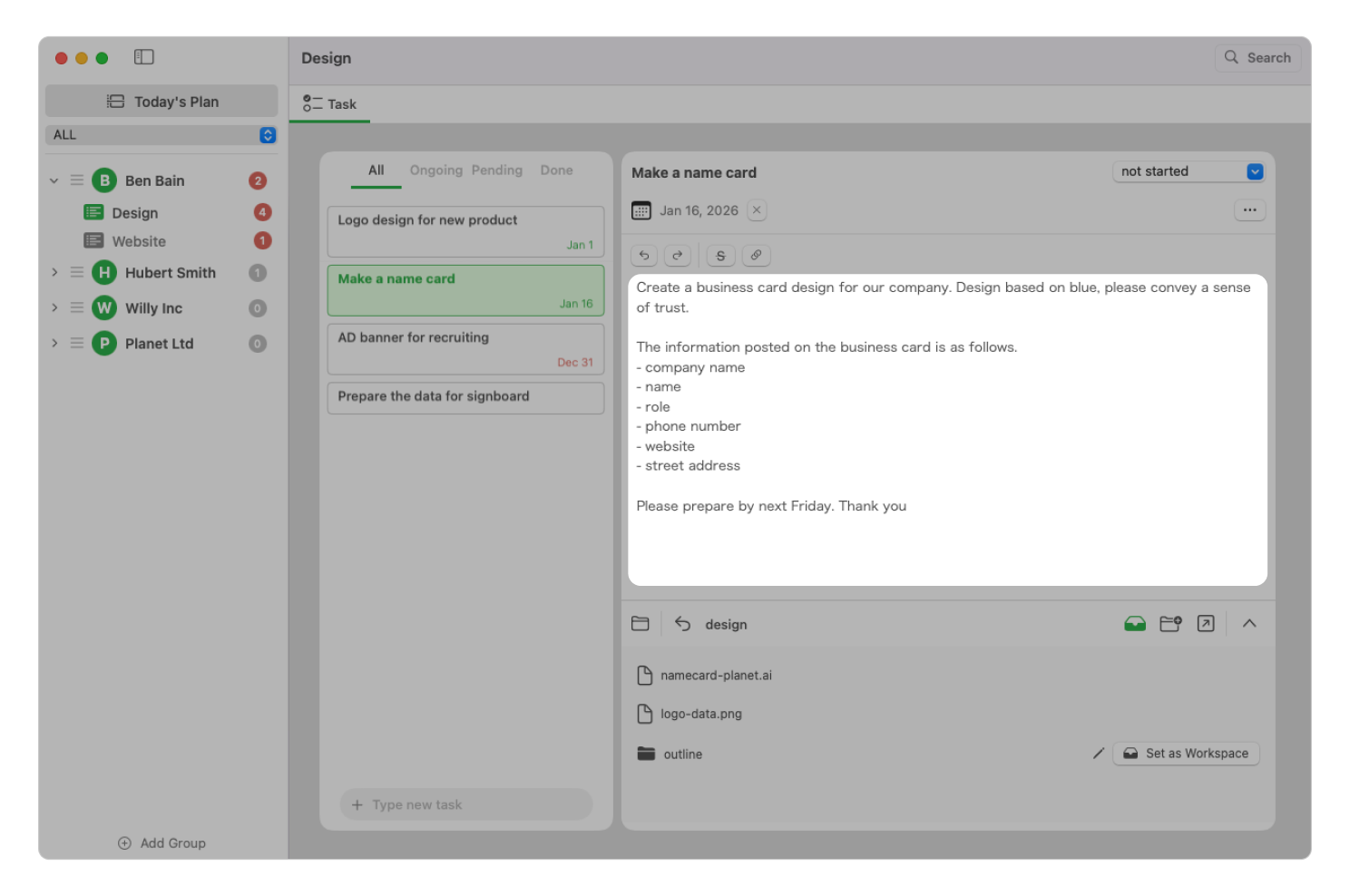Screen dimensions: 1350x896
Task: Go back in the design folder
Action: pyautogui.click(x=683, y=624)
